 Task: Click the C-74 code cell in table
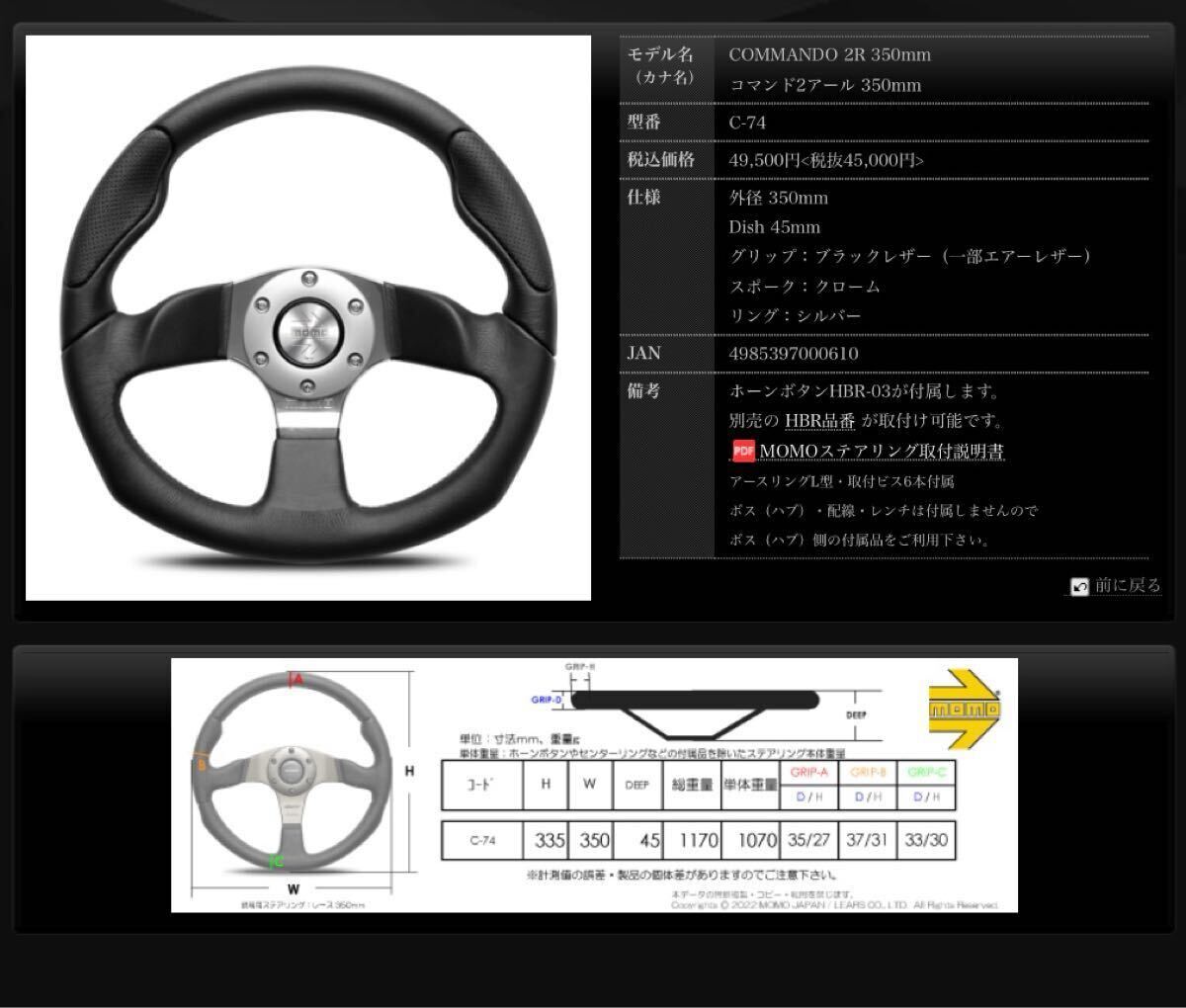pyautogui.click(x=482, y=840)
